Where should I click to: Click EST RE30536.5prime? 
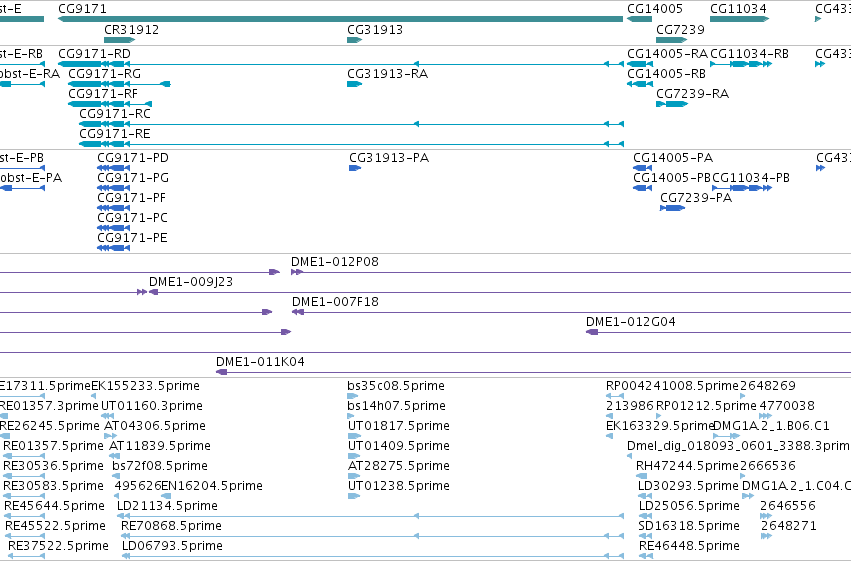click(x=53, y=467)
